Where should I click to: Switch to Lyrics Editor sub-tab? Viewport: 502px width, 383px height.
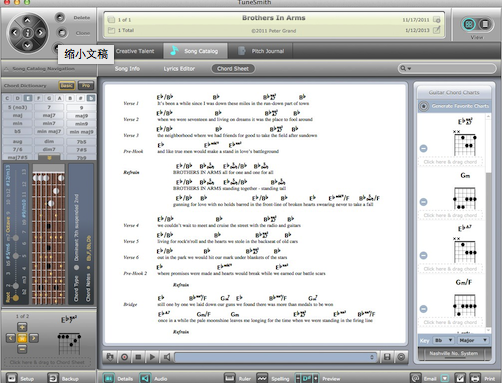point(179,69)
